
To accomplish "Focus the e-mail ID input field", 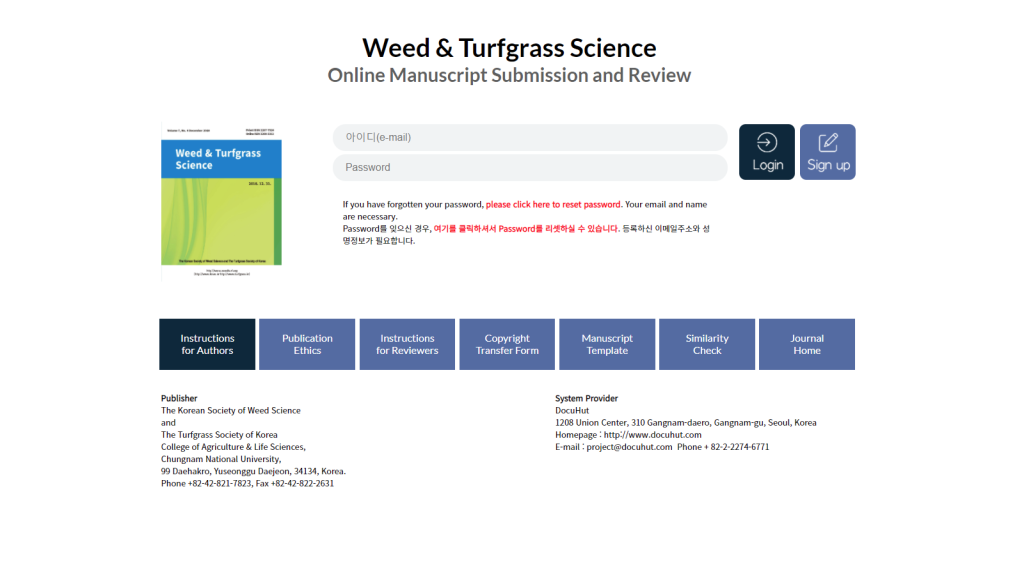I will (530, 137).
